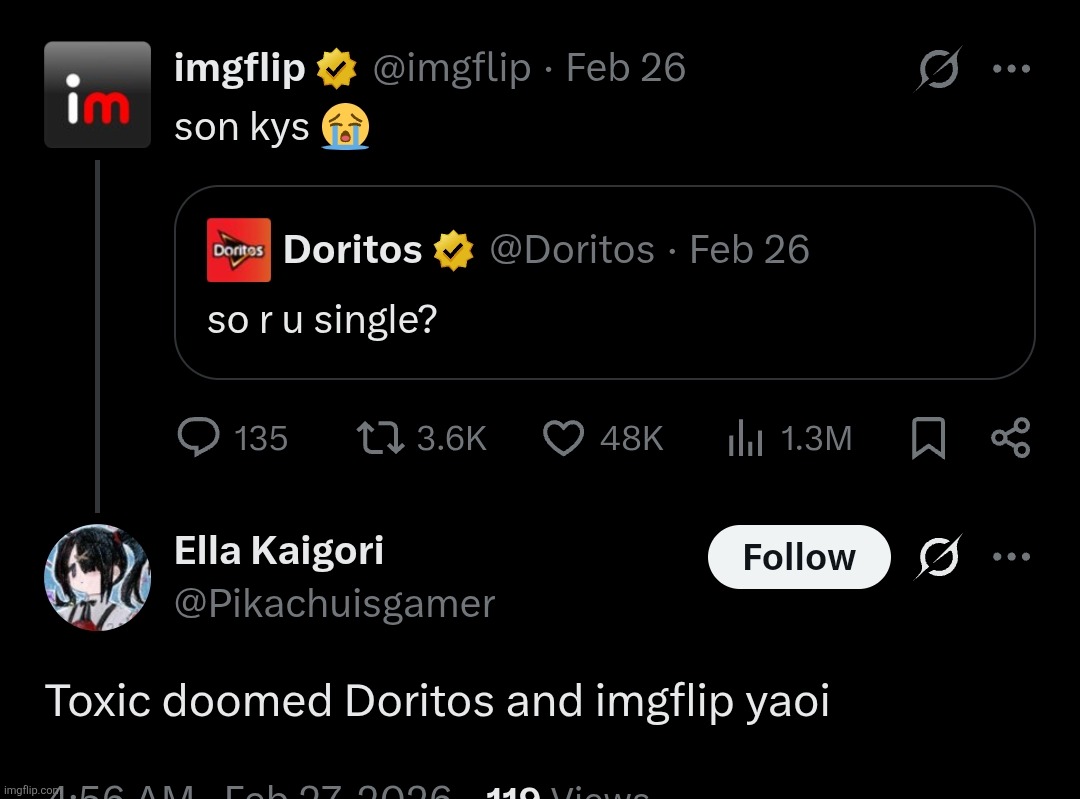Image resolution: width=1080 pixels, height=799 pixels.
Task: Open the reply icon on the imgflip tweet
Action: point(200,437)
